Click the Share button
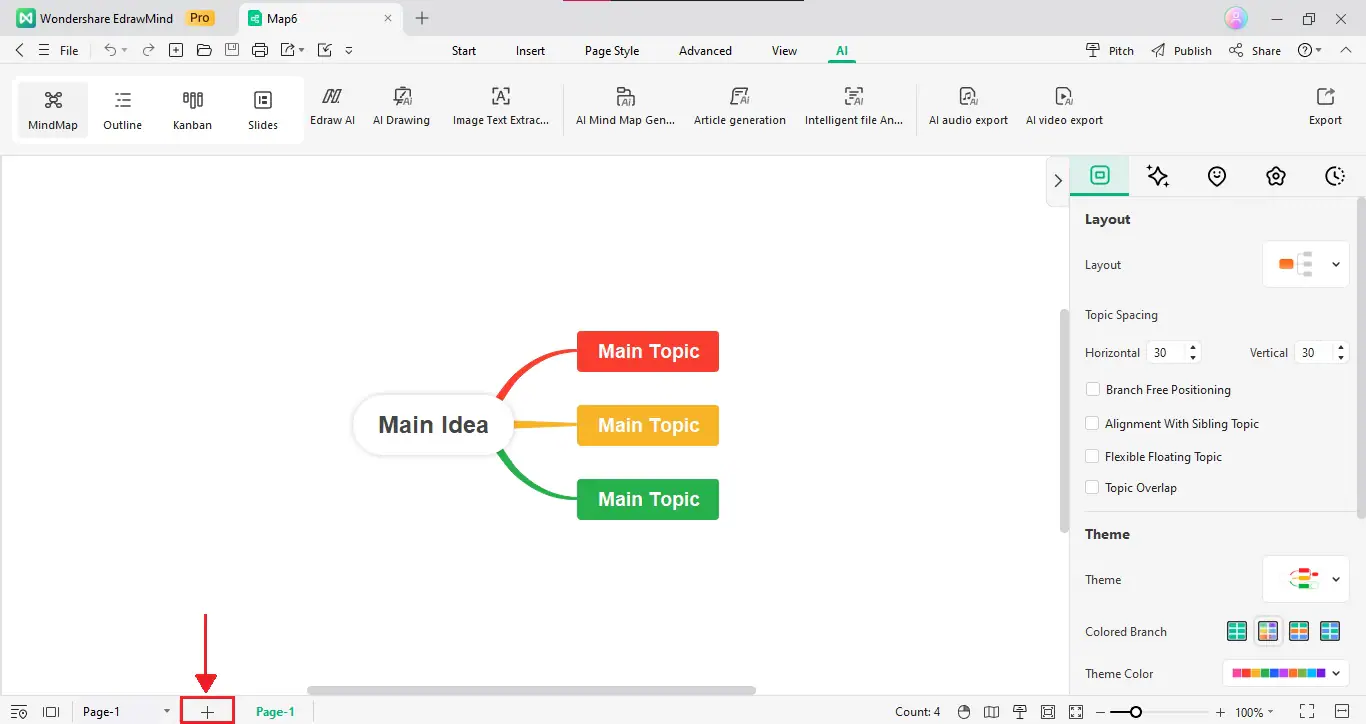 pos(1254,50)
